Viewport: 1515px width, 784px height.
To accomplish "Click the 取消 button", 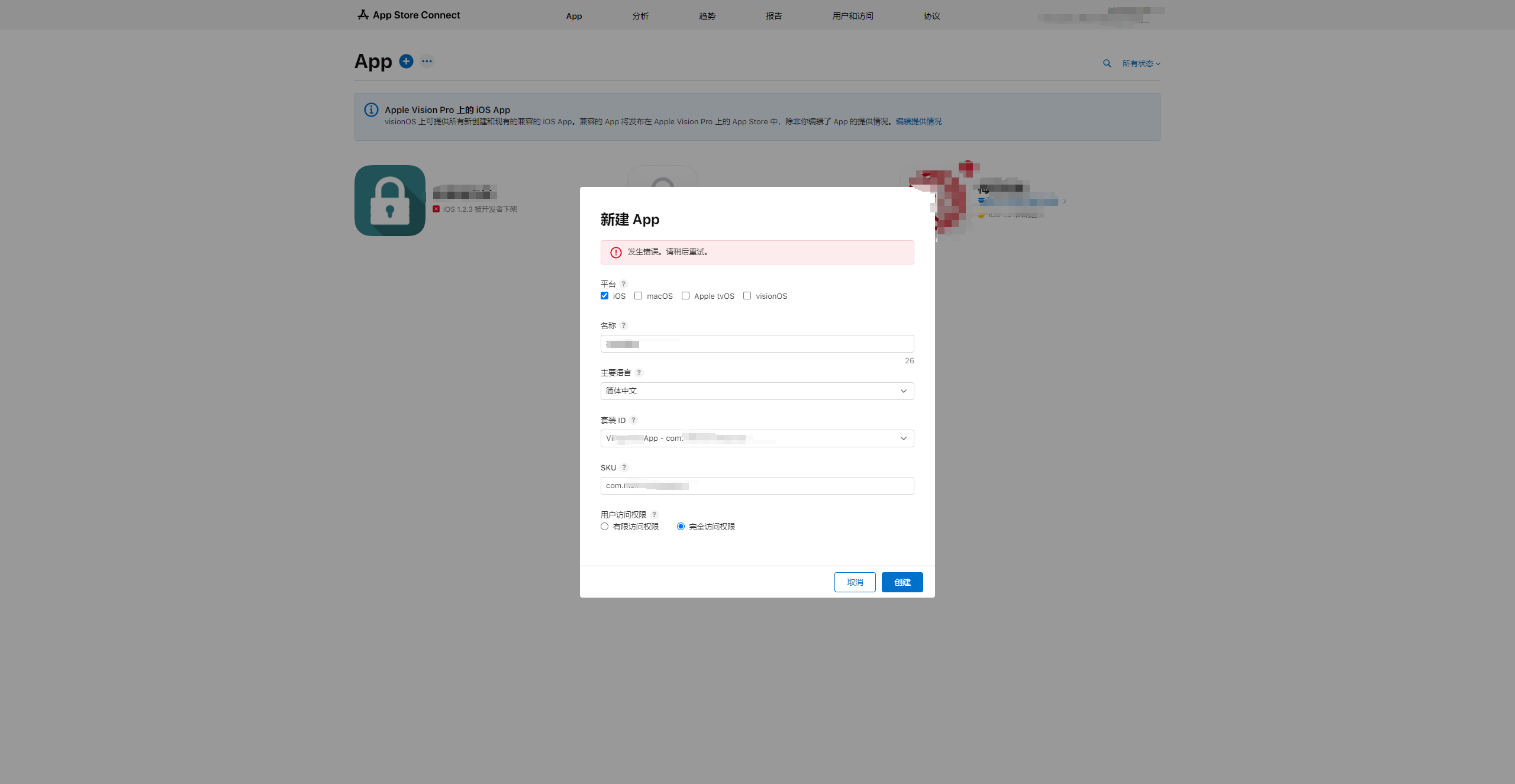I will pos(855,582).
